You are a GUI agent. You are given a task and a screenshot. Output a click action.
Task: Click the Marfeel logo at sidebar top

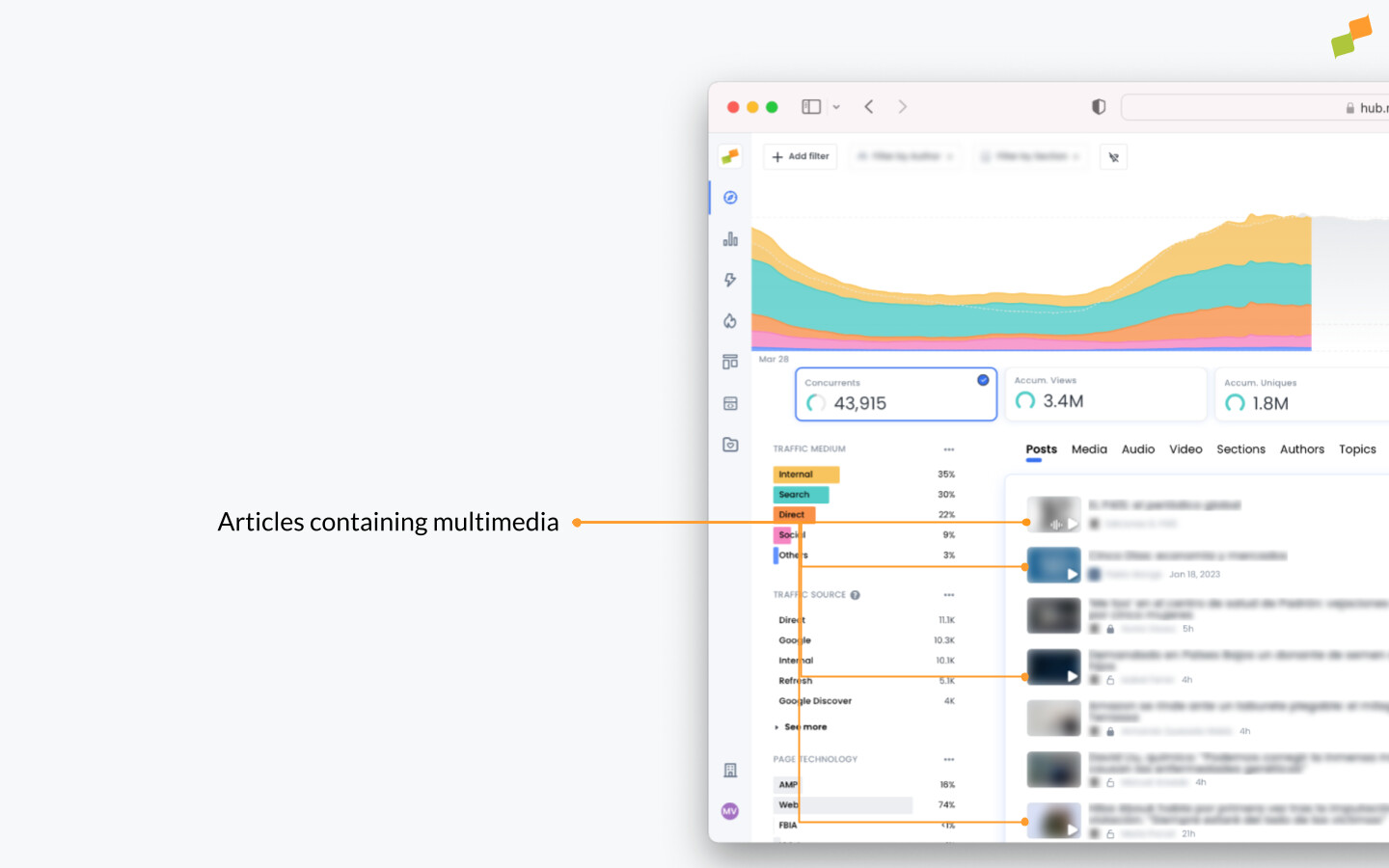(x=730, y=155)
